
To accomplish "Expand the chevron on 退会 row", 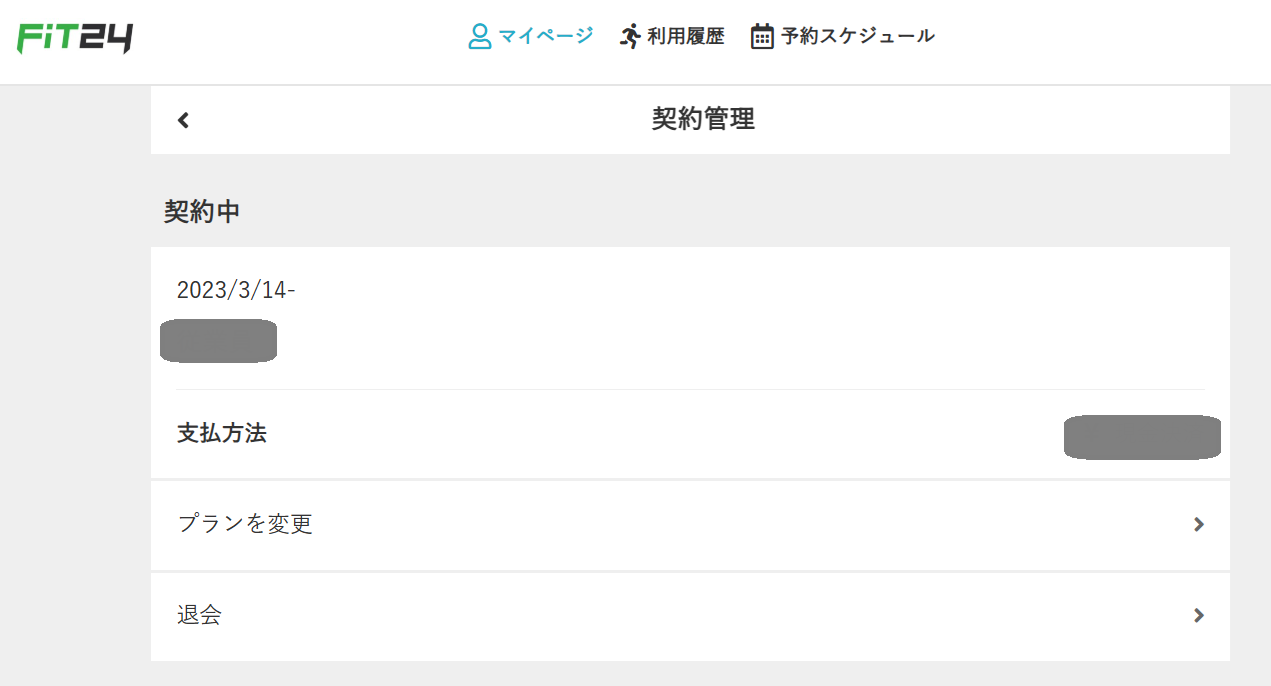I will [x=1199, y=615].
